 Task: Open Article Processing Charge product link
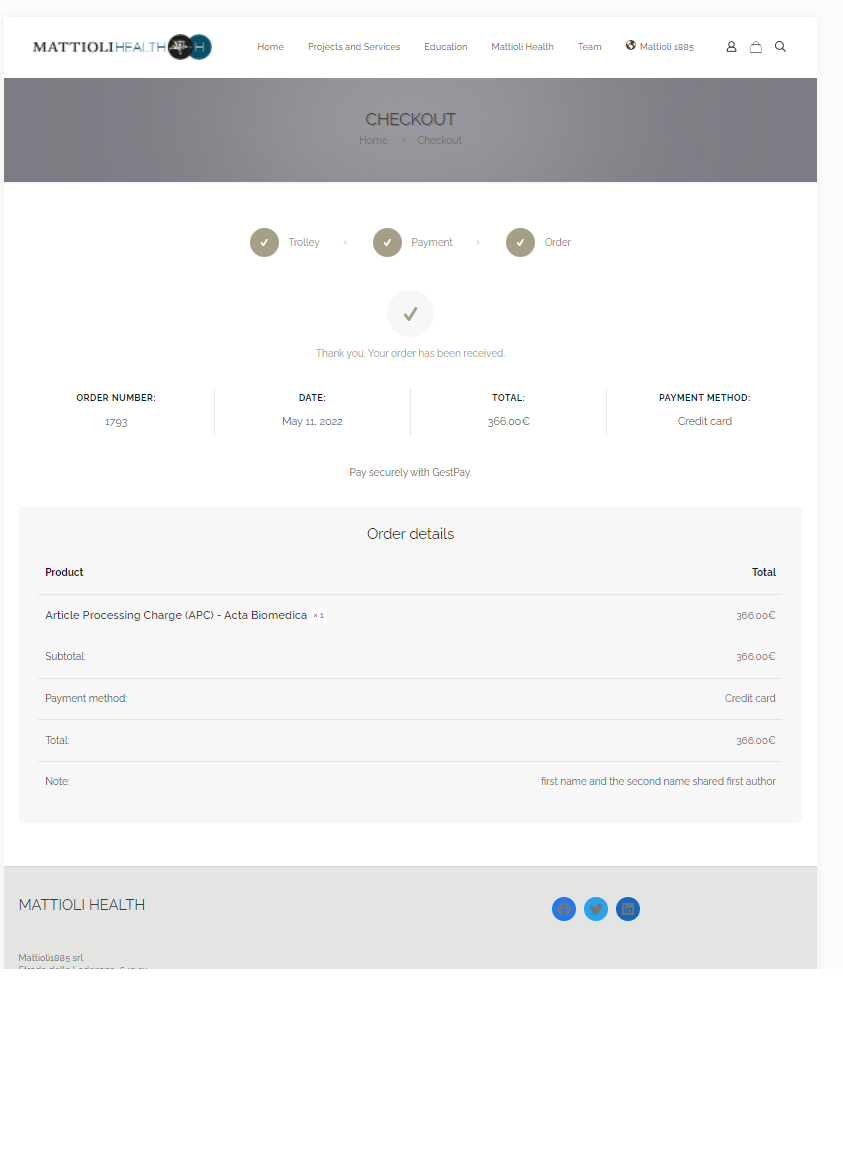point(176,615)
